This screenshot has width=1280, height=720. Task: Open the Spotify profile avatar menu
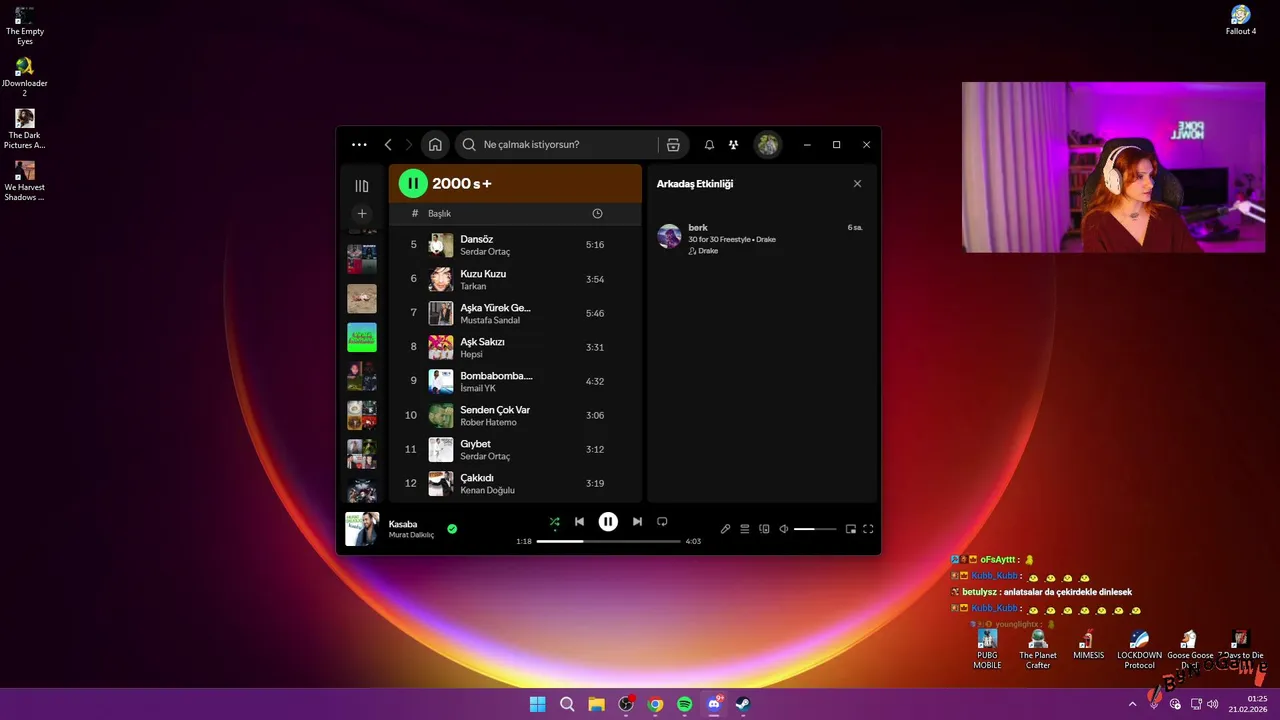coord(768,145)
